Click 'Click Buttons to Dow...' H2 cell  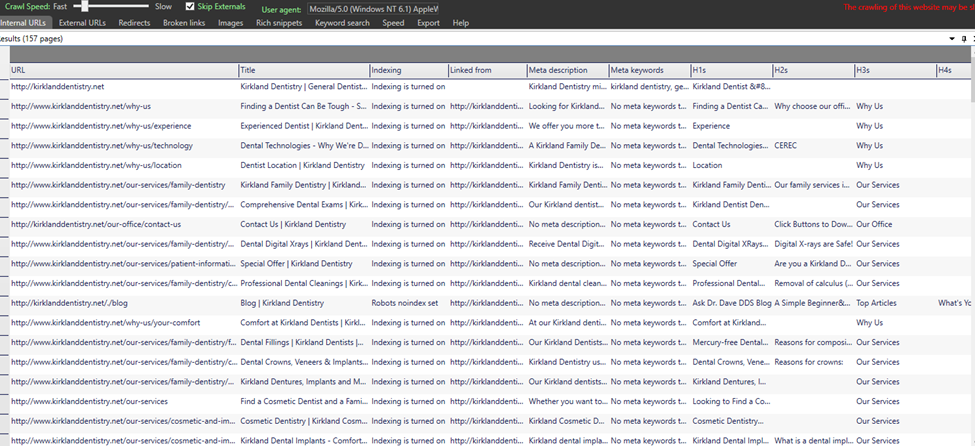[x=813, y=224]
